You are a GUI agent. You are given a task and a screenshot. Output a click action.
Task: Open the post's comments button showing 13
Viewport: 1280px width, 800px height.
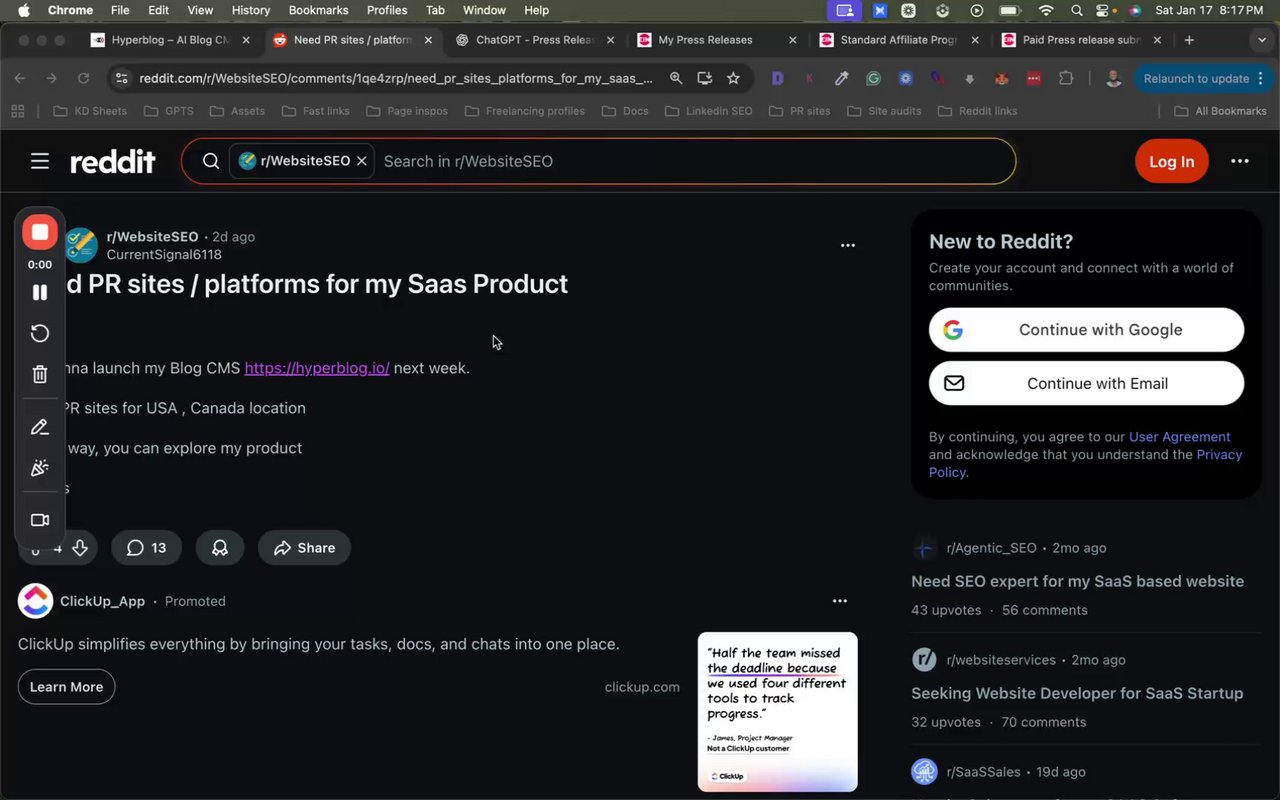click(146, 548)
